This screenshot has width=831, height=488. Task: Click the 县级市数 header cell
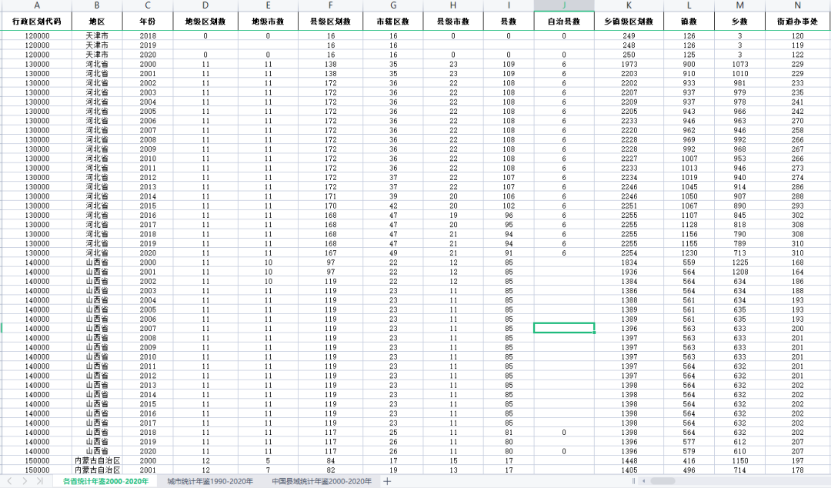point(453,21)
